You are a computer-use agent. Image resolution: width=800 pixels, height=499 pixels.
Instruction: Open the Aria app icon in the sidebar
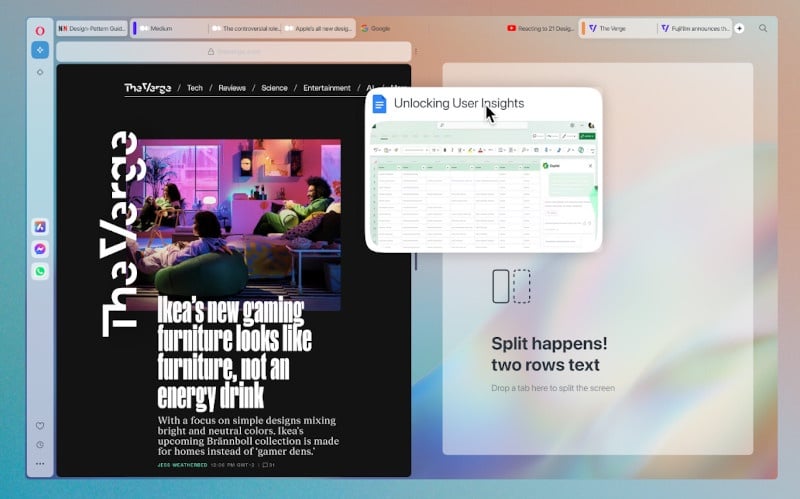(40, 227)
